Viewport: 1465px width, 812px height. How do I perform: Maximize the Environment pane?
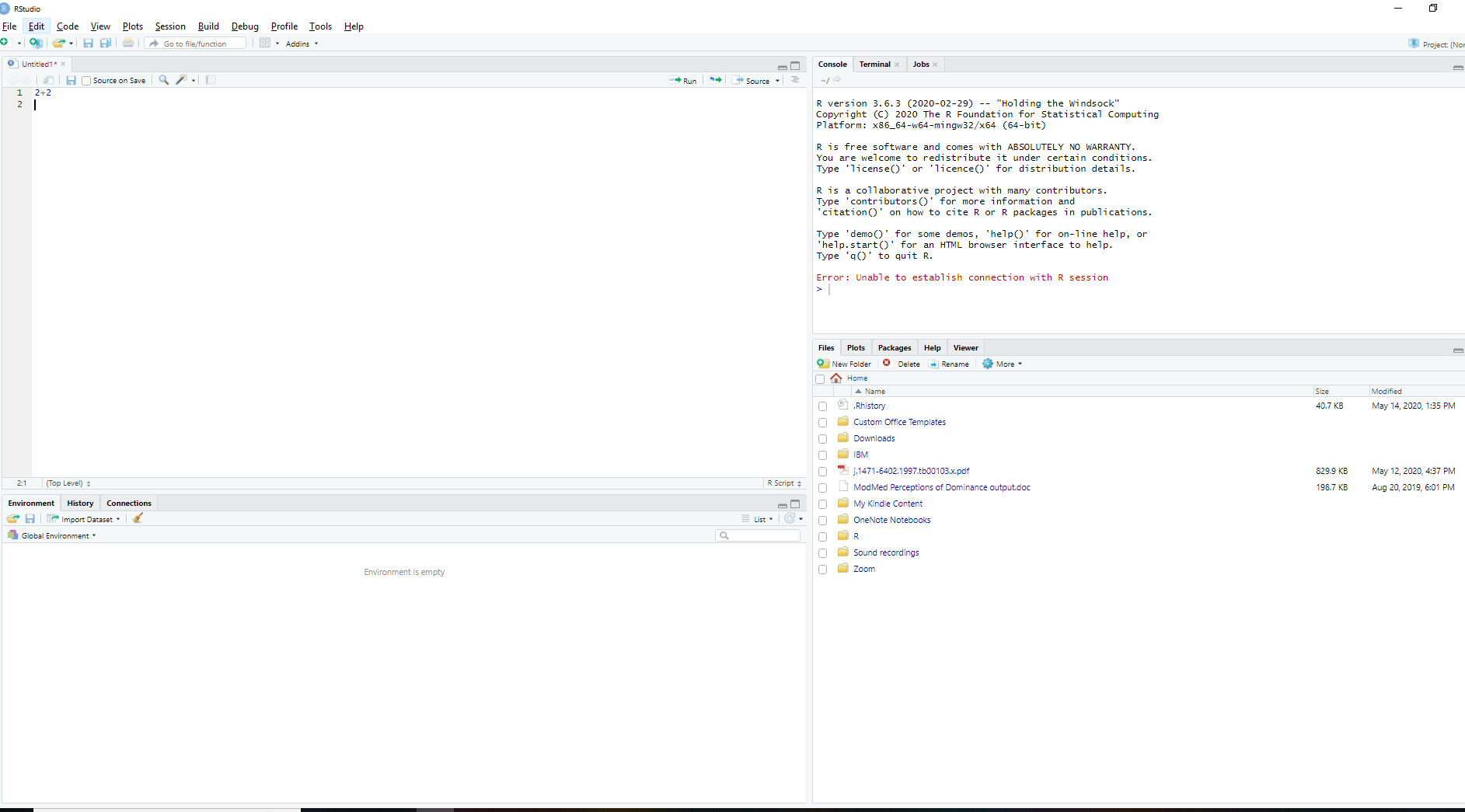795,504
